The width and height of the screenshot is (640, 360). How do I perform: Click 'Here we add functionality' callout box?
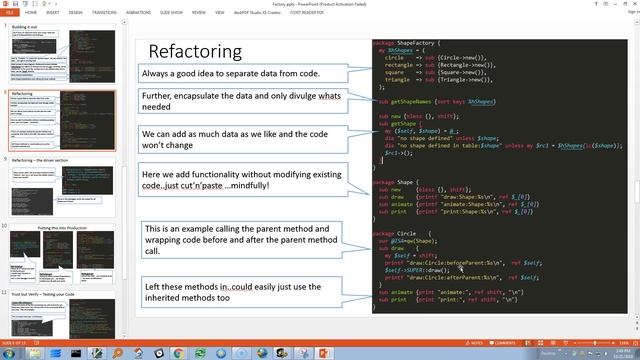[243, 180]
